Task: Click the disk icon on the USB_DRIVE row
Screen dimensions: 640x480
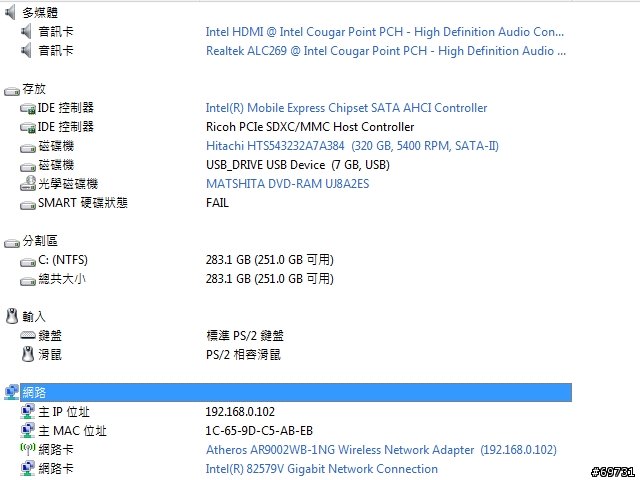Action: [28, 167]
